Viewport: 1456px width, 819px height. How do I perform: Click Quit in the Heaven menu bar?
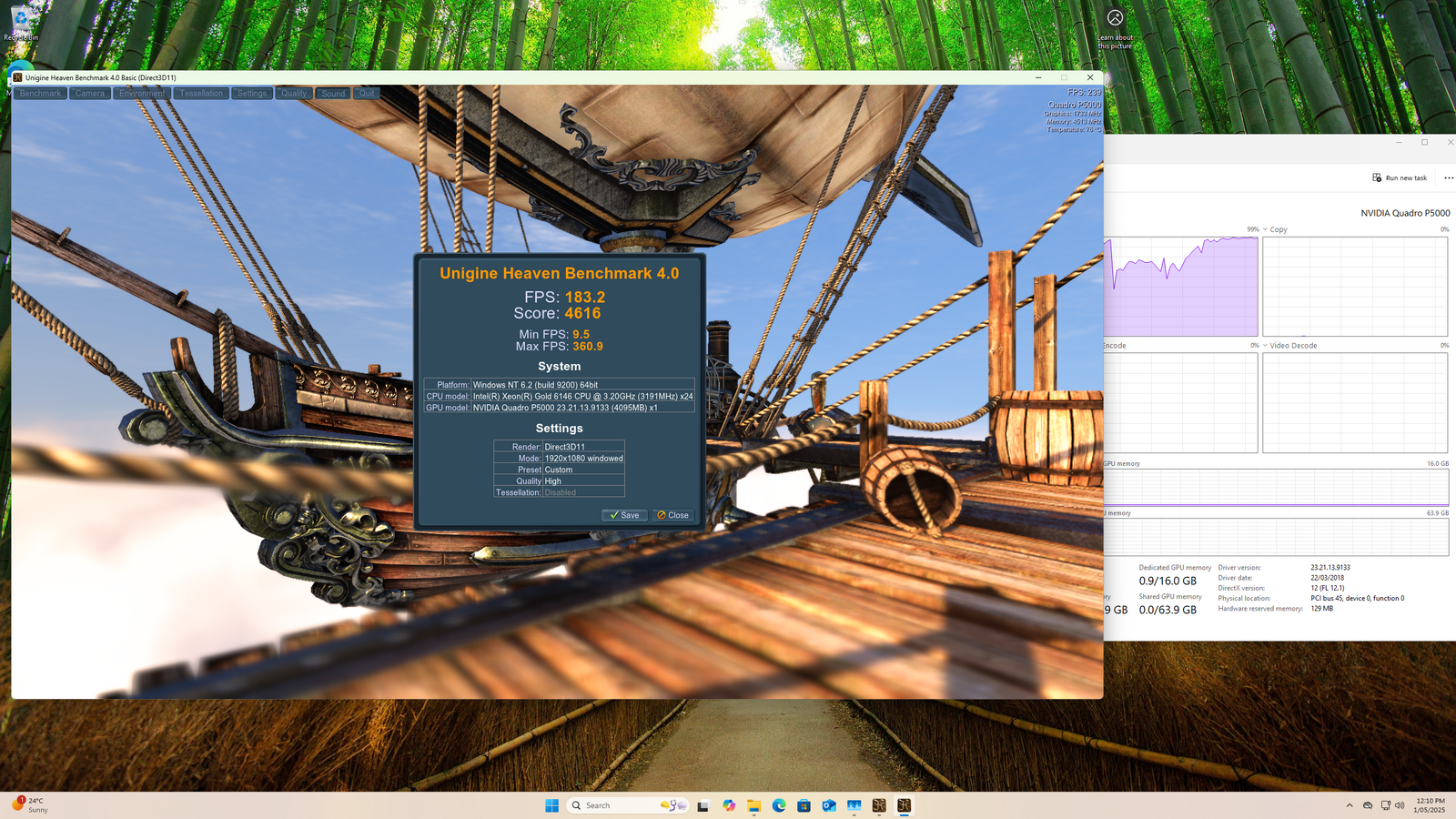[367, 94]
